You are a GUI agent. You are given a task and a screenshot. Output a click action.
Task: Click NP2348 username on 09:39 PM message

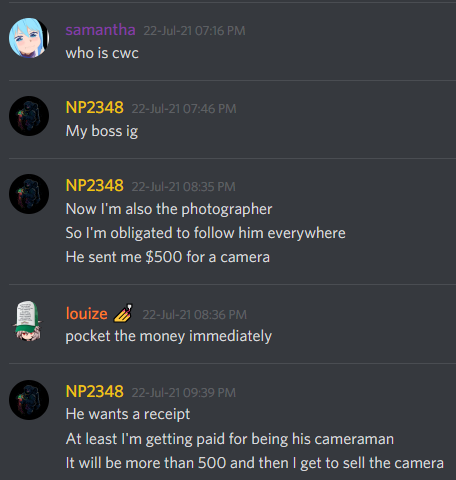click(95, 392)
